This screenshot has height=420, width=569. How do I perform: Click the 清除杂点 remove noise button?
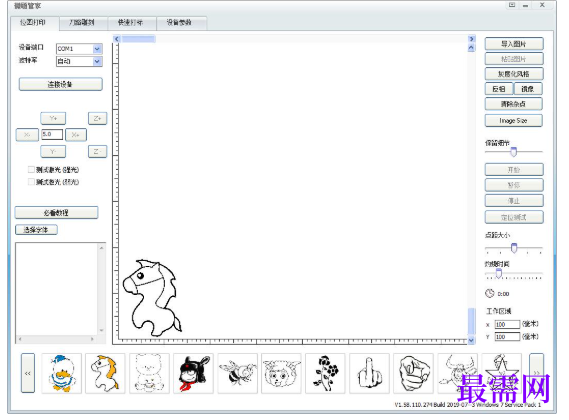click(x=514, y=104)
